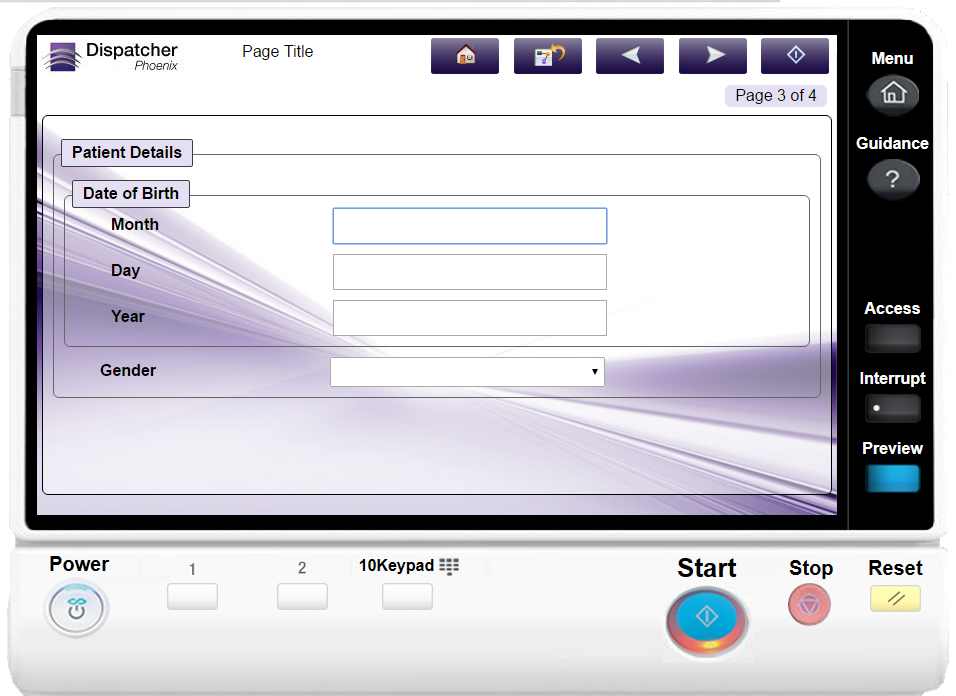Open the MFP Menu home button
956x696 pixels.
click(x=893, y=94)
